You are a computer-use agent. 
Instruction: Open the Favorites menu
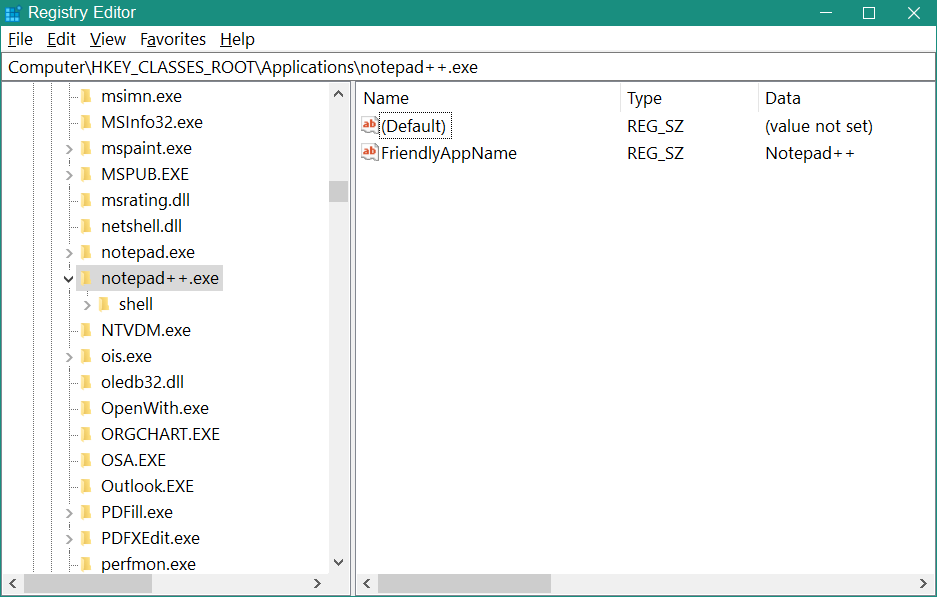pos(172,39)
